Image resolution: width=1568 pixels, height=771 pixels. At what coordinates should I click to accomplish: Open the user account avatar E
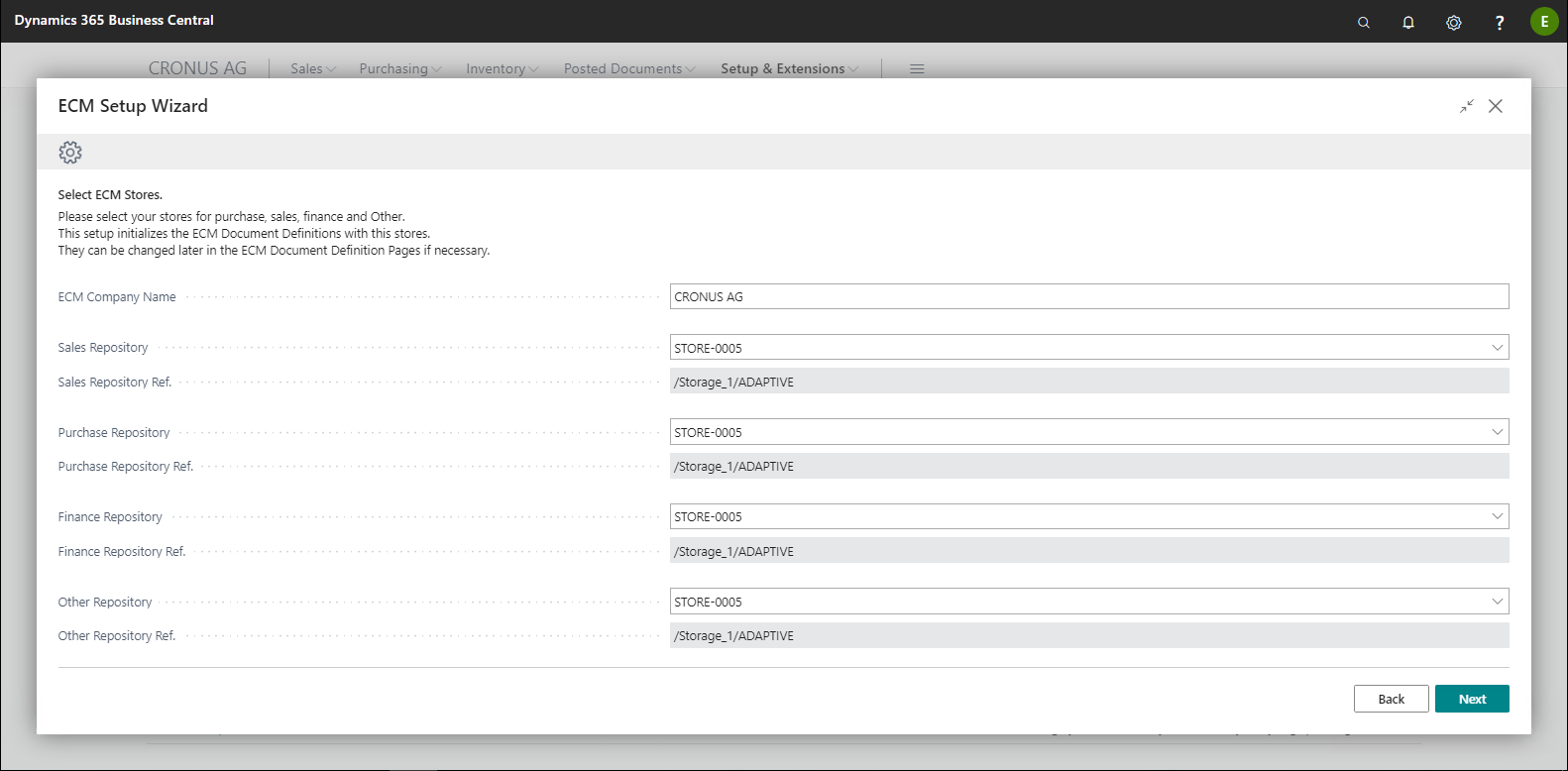(x=1543, y=22)
